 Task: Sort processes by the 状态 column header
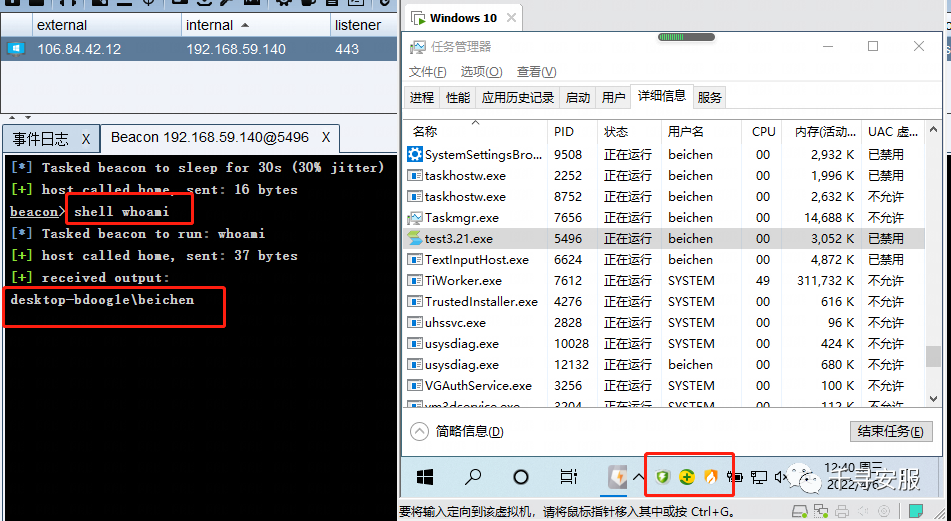(629, 132)
